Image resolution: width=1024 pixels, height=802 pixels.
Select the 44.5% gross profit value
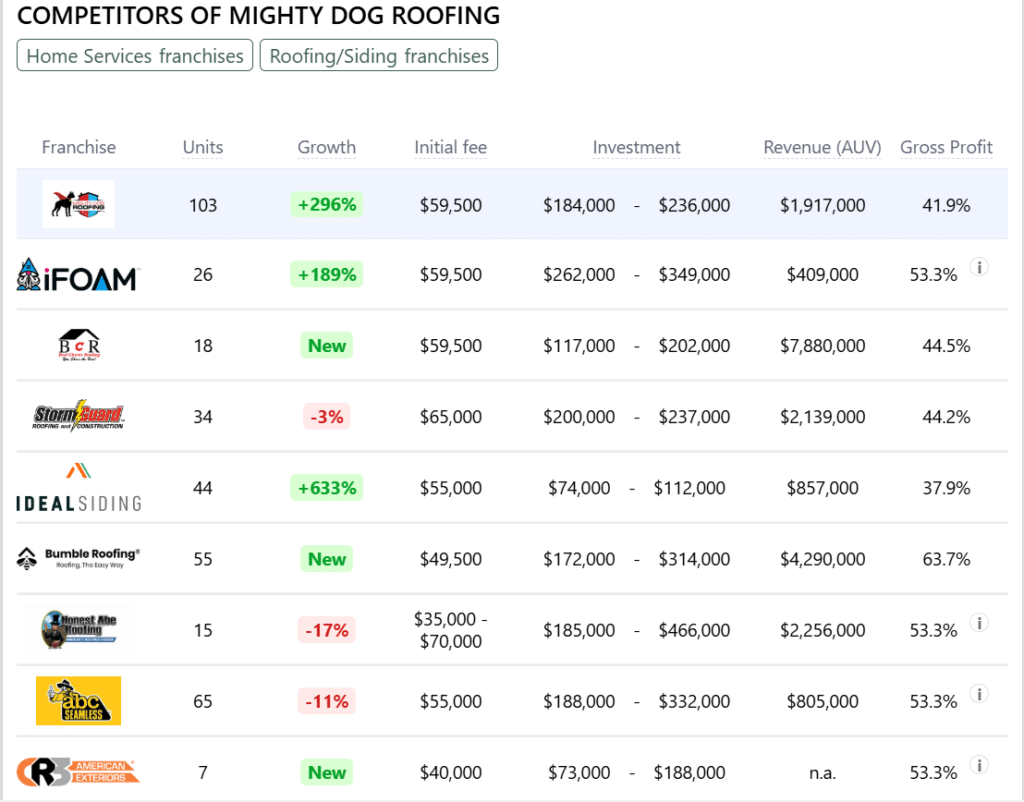click(x=946, y=345)
